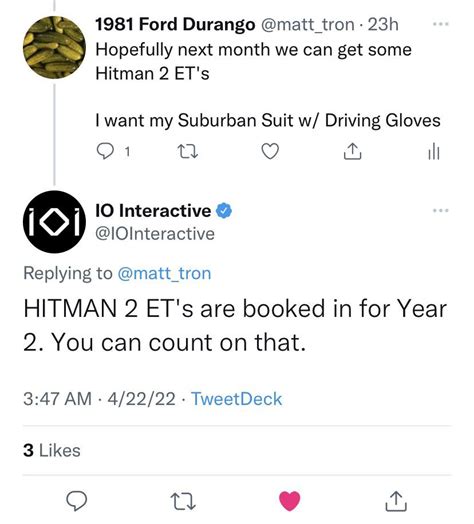Screen dimensions: 474x524
Task: Click the blue verified badge
Action: tap(224, 211)
